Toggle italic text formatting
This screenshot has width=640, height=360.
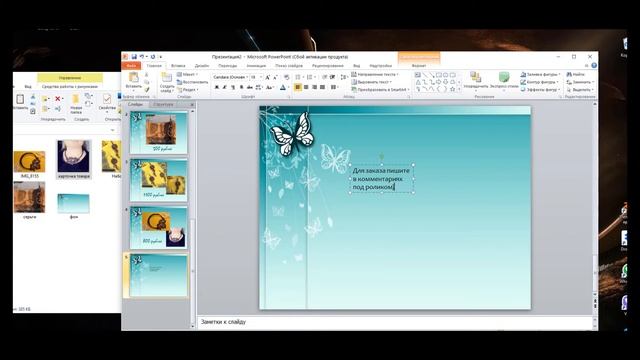click(224, 87)
